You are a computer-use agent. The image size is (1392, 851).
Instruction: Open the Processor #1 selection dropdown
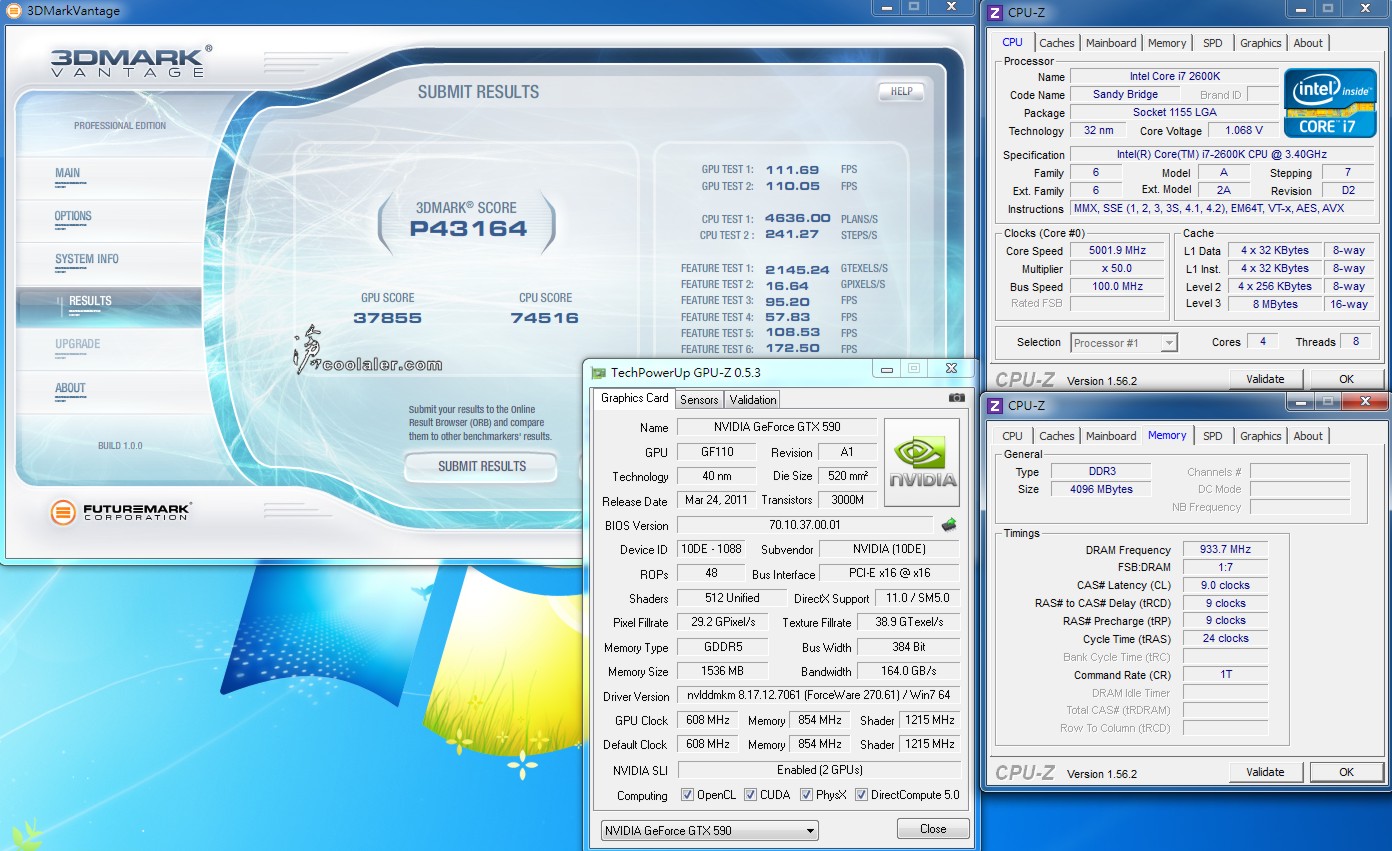point(1123,342)
